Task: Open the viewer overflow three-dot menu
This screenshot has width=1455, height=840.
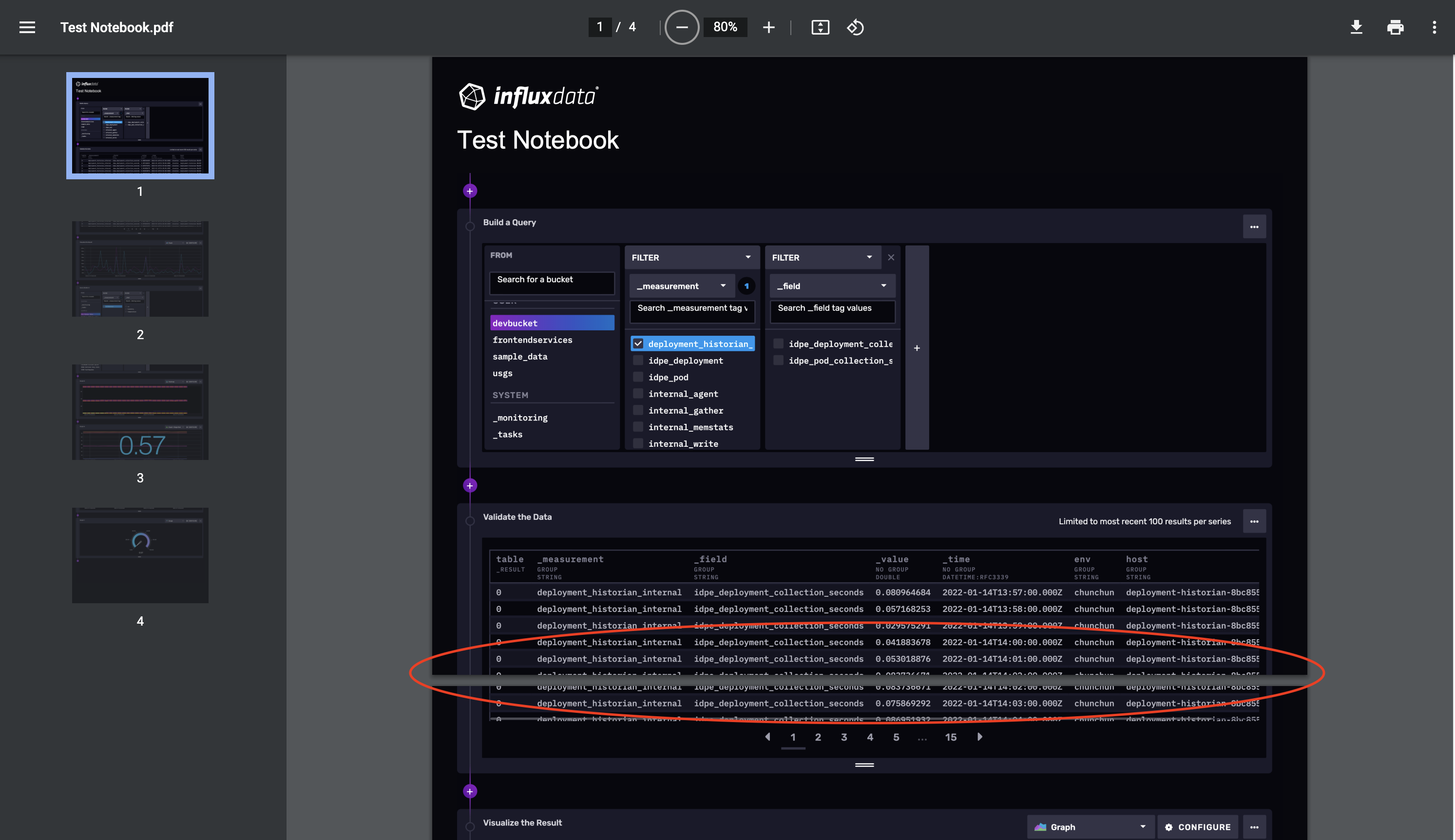Action: click(1434, 27)
